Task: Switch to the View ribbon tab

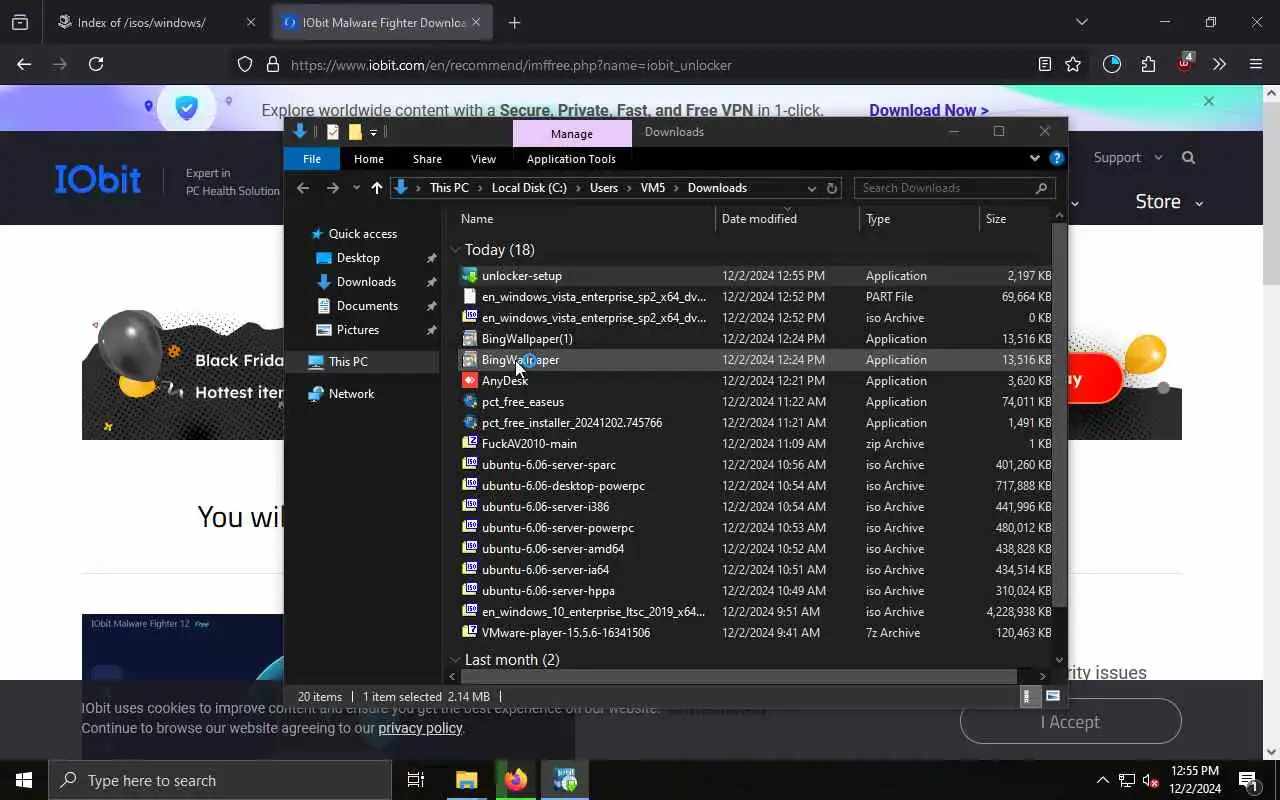Action: point(483,158)
